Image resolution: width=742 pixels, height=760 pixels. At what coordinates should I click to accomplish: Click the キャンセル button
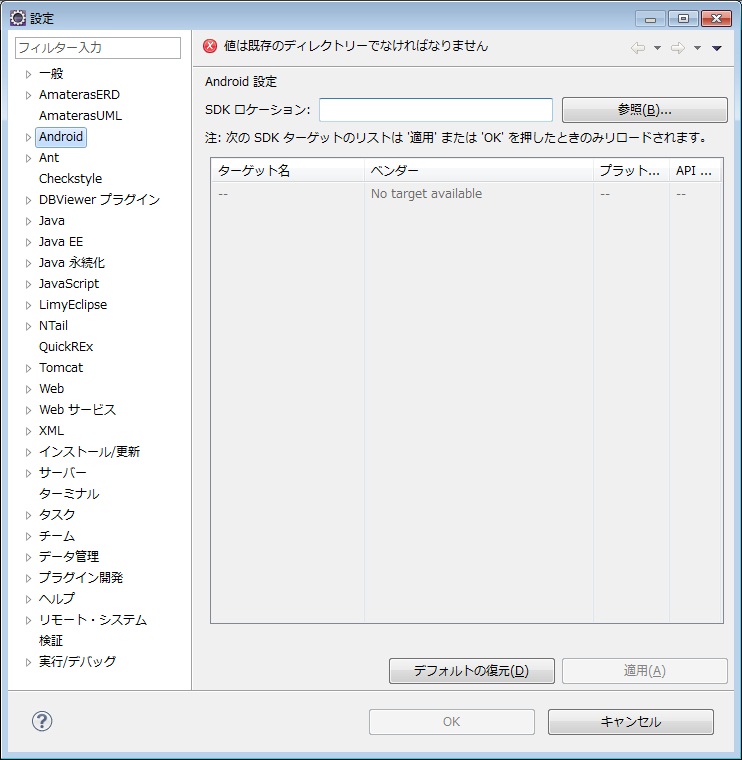click(x=631, y=722)
